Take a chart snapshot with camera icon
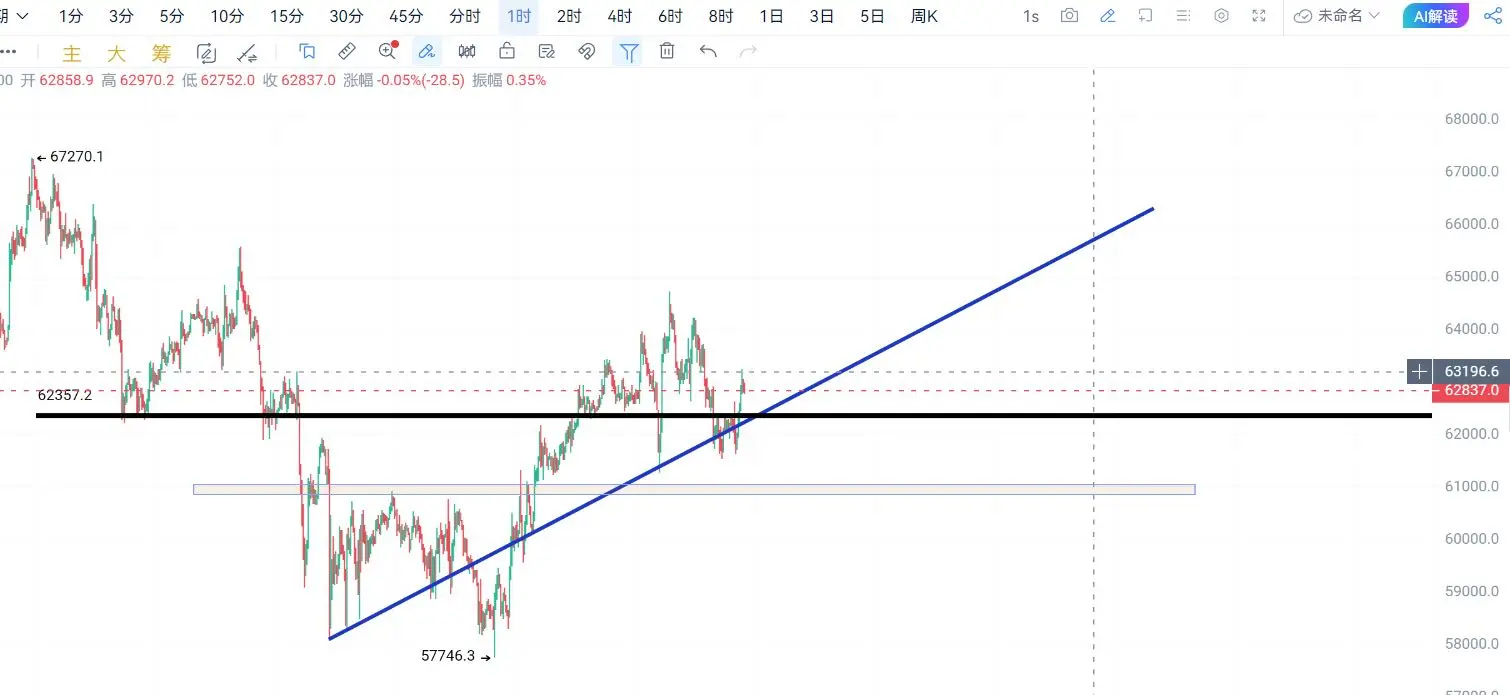The height and width of the screenshot is (695, 1510). coord(1070,16)
